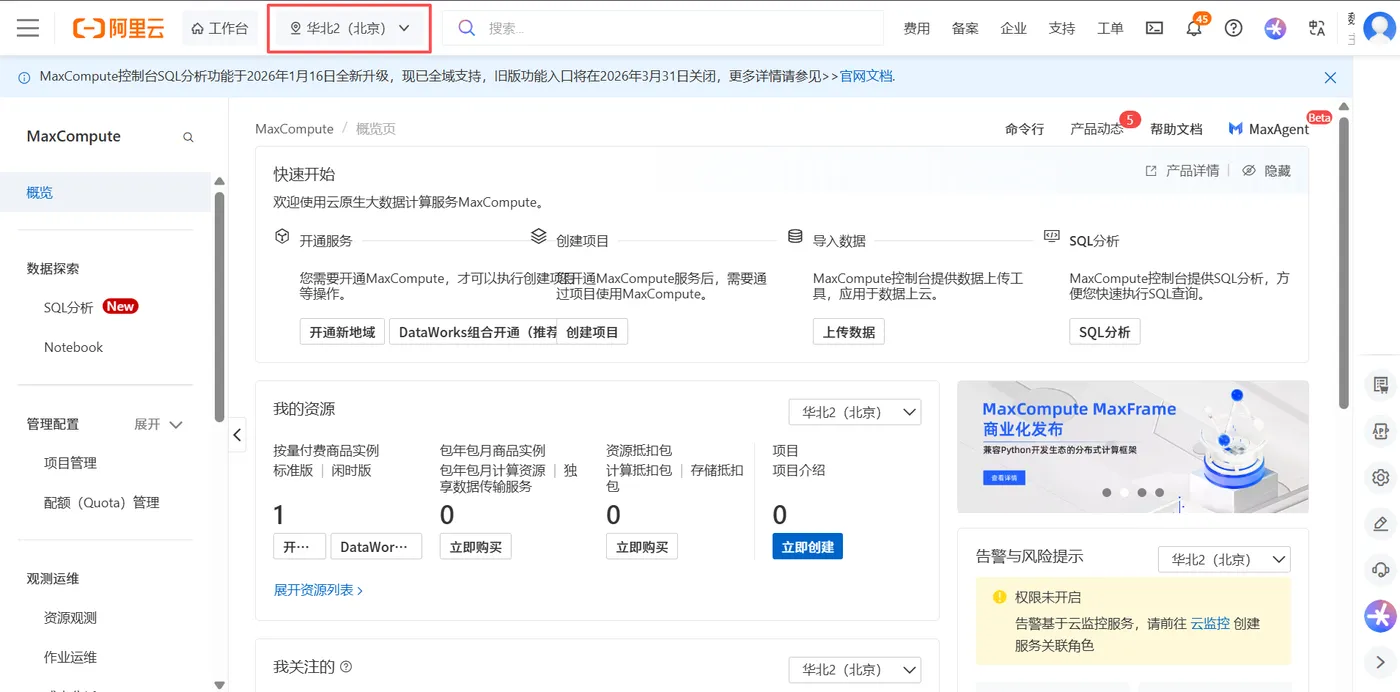Click the code scan icon in right toolbar
Screen dimensions: 1400x692
coord(1381,431)
